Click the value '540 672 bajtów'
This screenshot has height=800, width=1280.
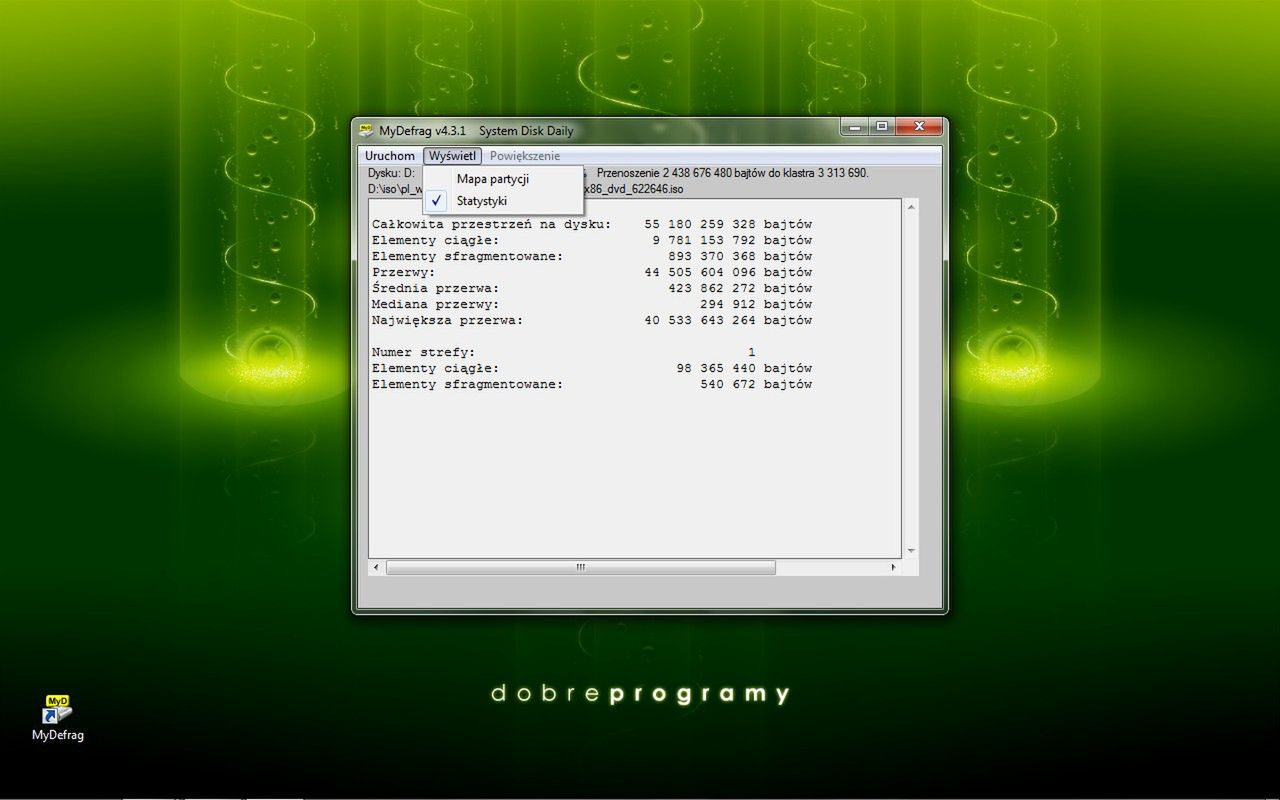click(x=756, y=384)
